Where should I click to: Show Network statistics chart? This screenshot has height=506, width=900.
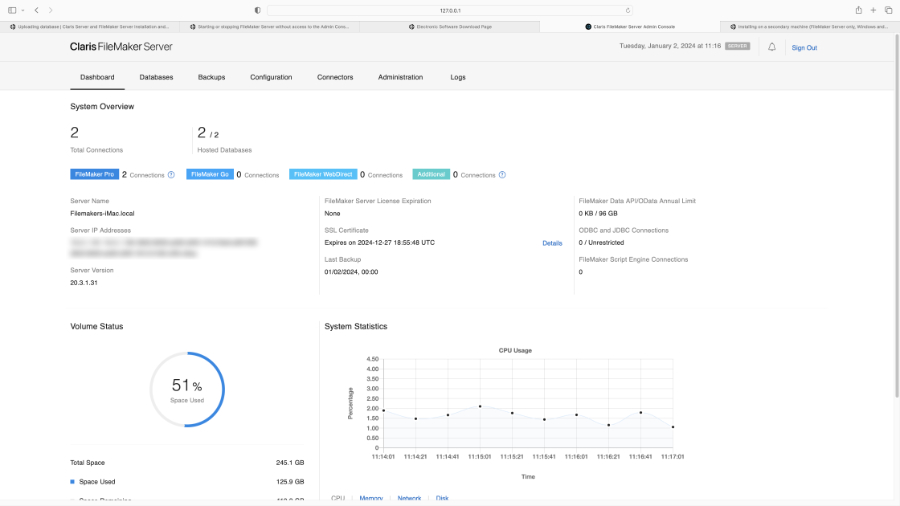(x=409, y=497)
